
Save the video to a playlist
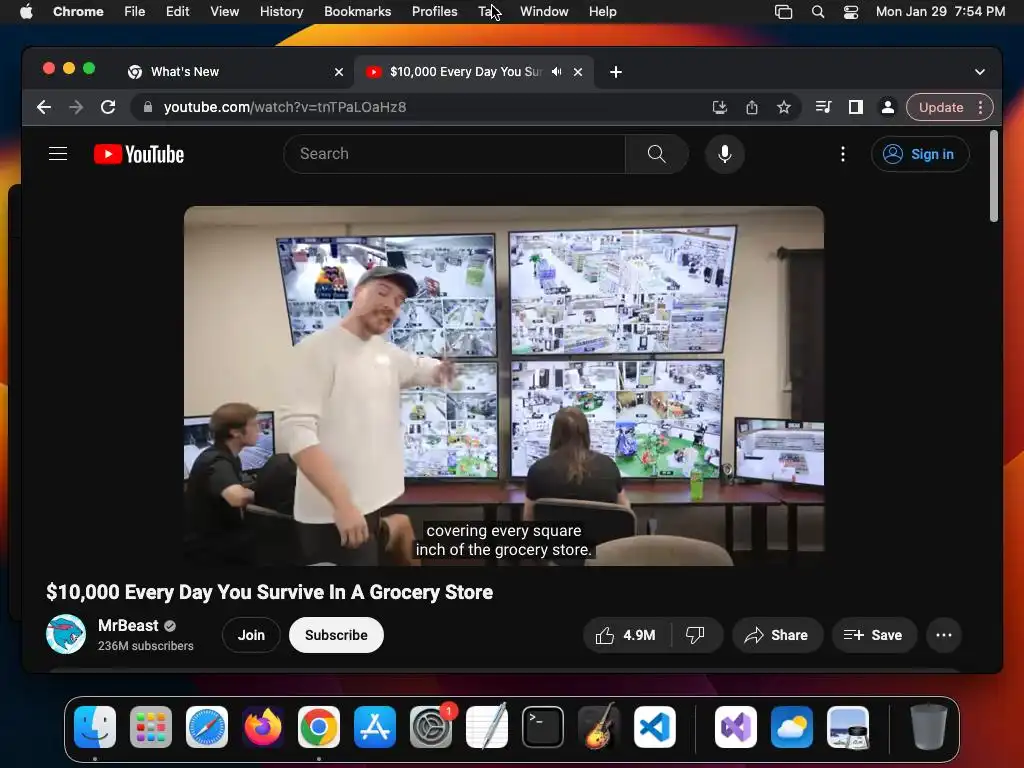[x=874, y=635]
